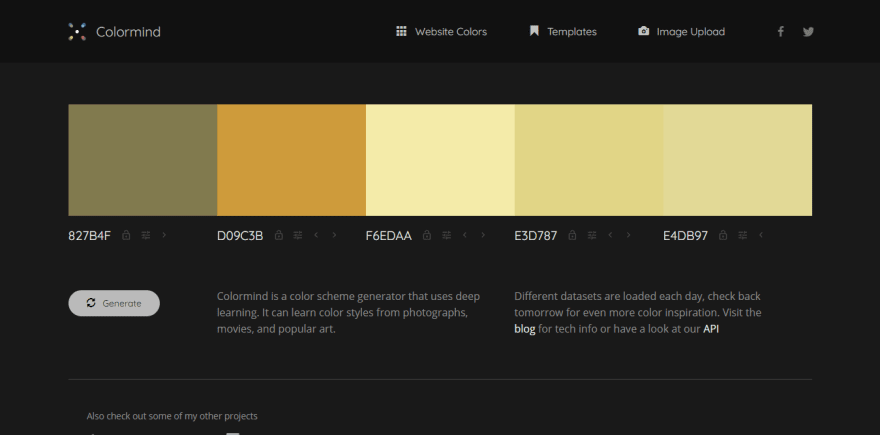Lock the F6EDAA color

tap(427, 235)
